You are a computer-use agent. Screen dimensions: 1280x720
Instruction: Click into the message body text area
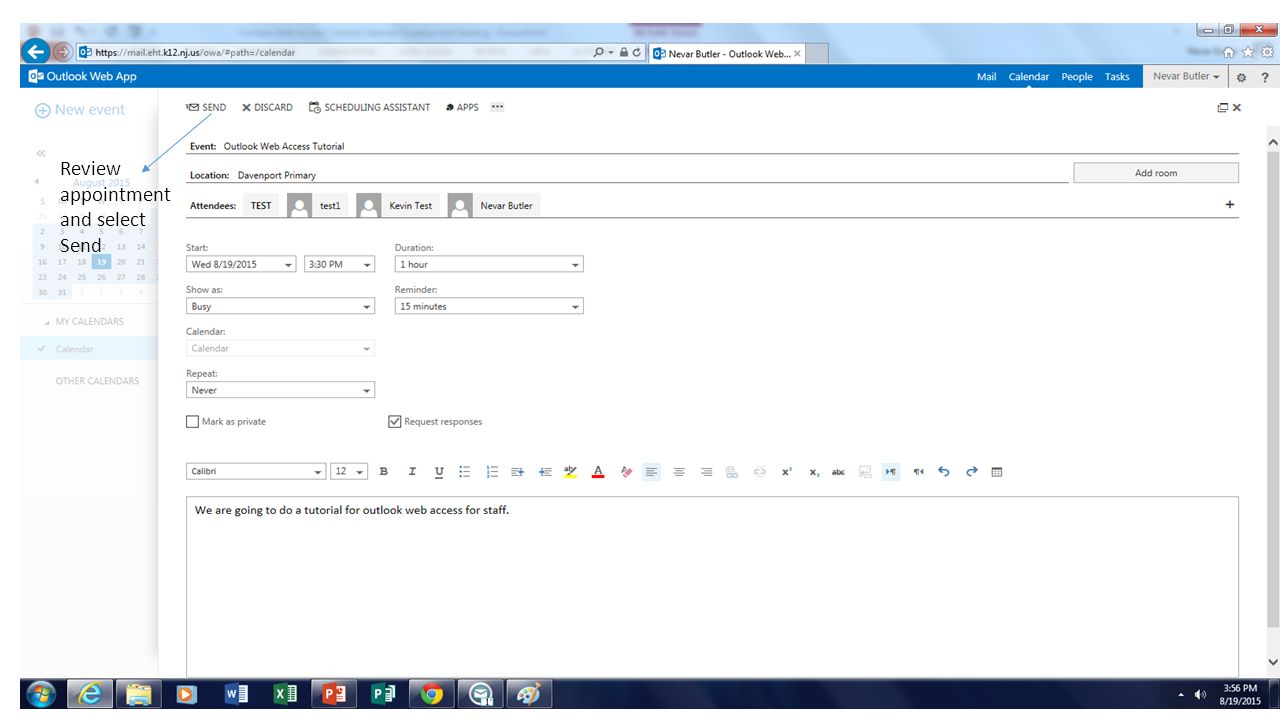click(712, 586)
